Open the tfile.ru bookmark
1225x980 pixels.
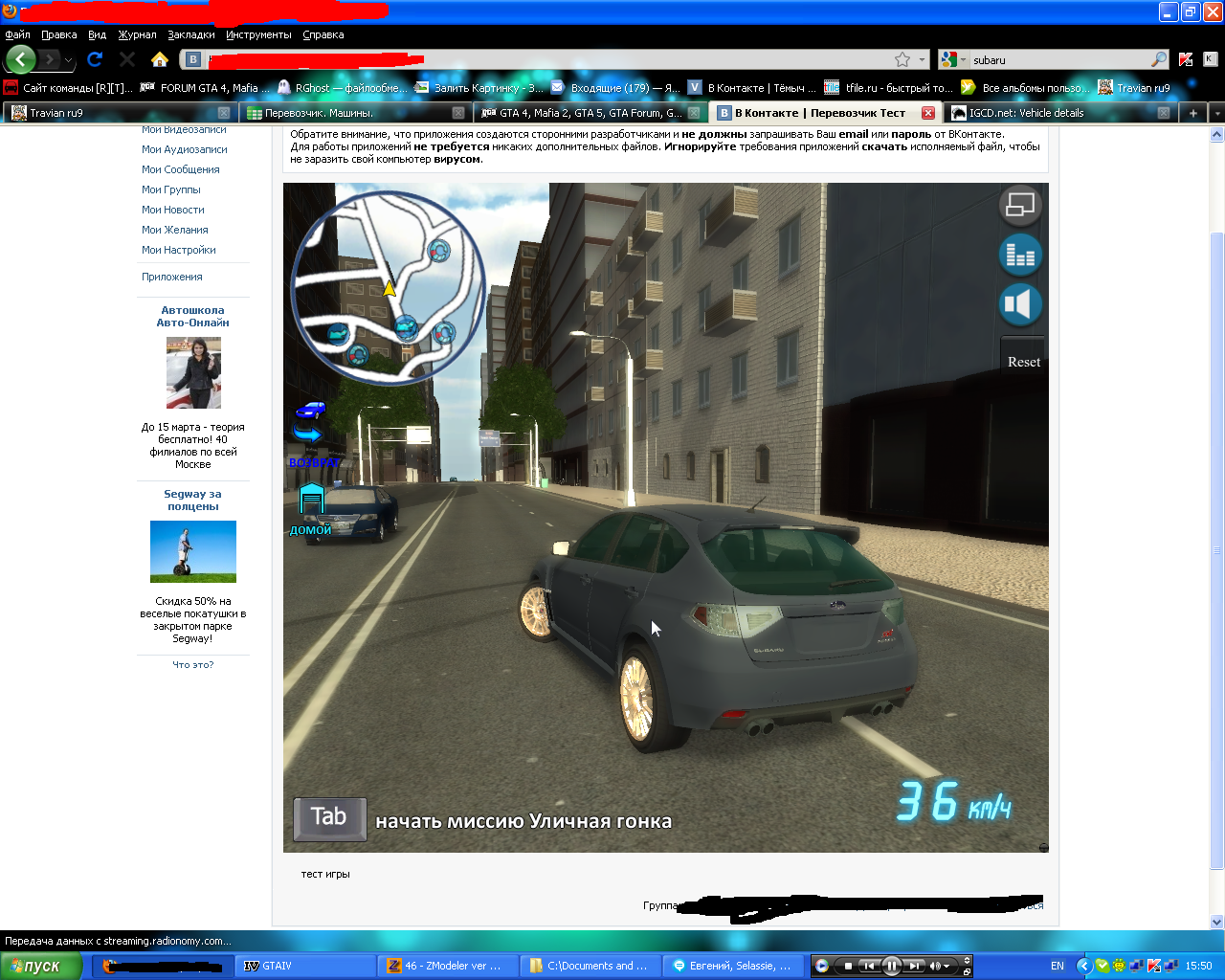pos(889,87)
